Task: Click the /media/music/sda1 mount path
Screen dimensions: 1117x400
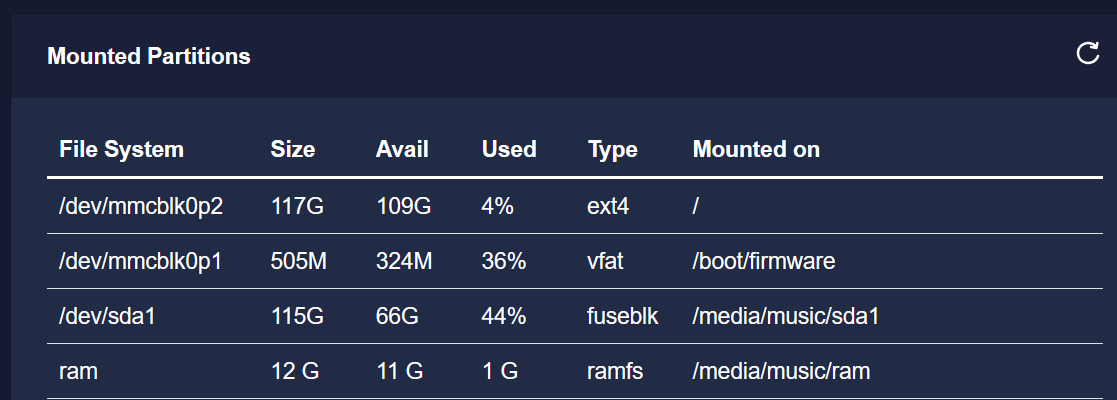Action: tap(786, 316)
